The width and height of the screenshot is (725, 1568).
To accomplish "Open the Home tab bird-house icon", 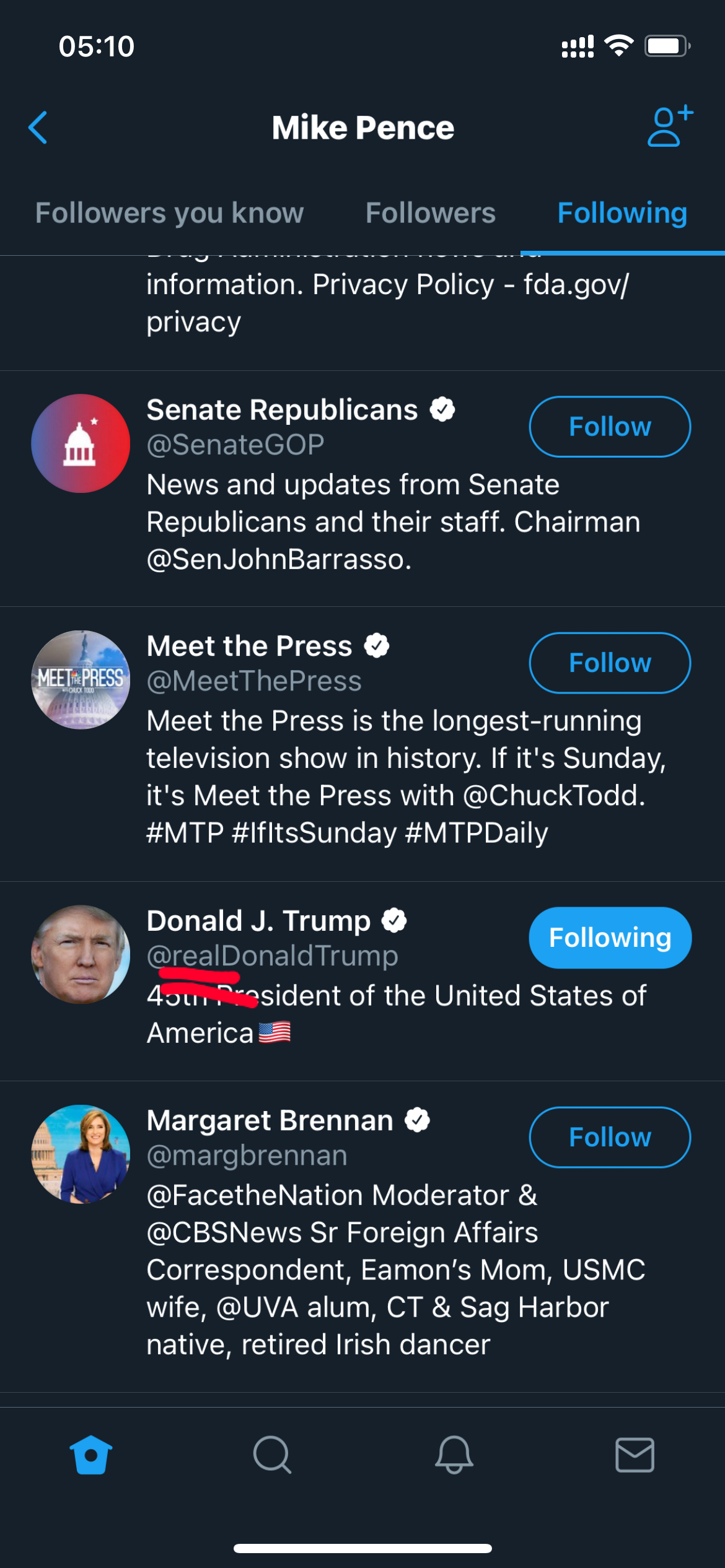I will click(x=91, y=1455).
